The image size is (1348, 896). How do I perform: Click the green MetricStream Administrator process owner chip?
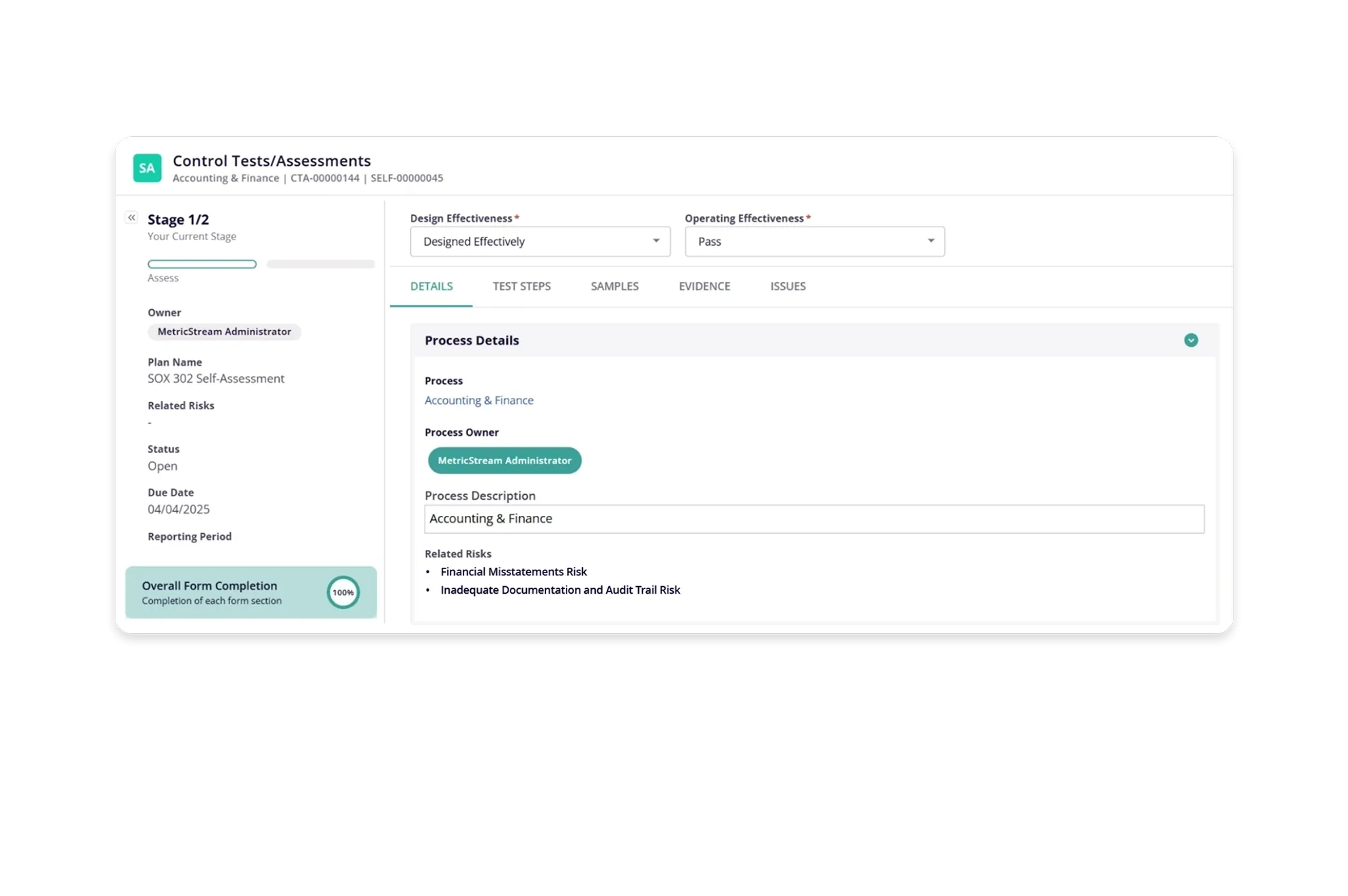click(x=504, y=461)
